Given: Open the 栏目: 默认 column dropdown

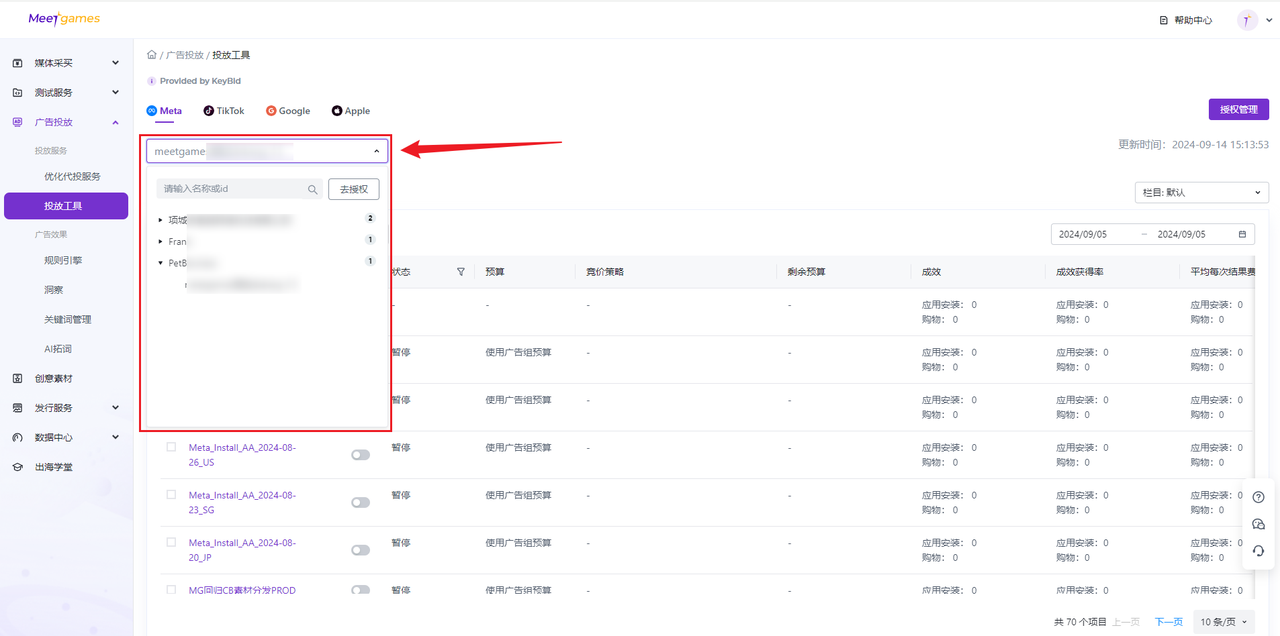Looking at the screenshot, I should click(1202, 192).
